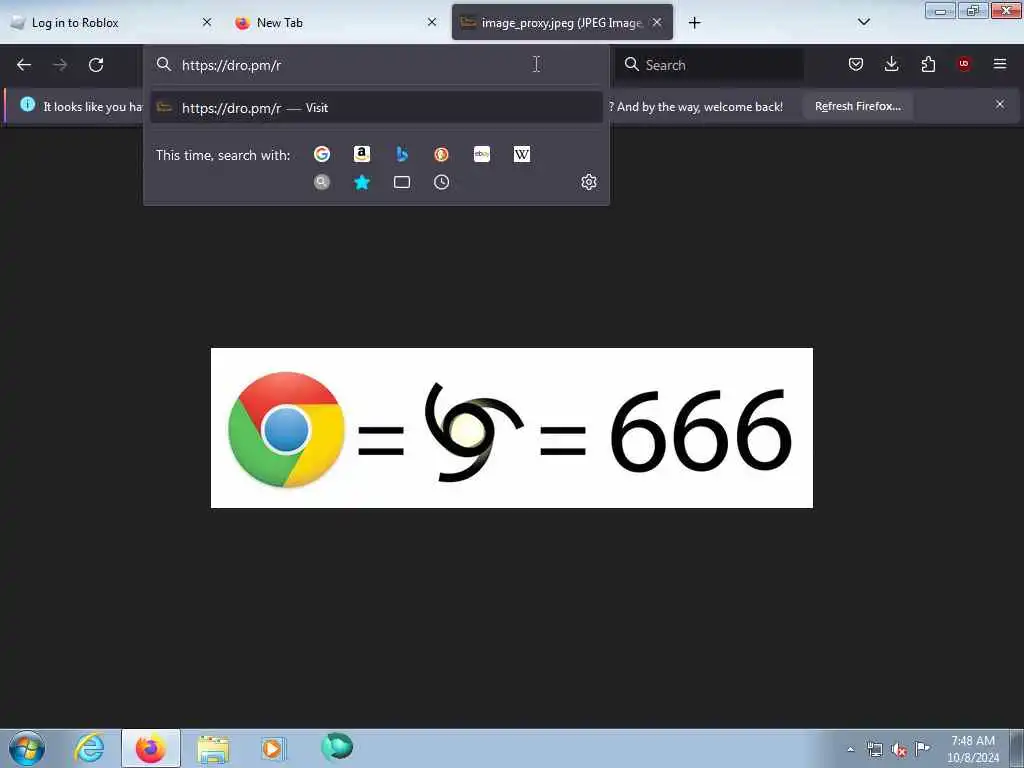The height and width of the screenshot is (768, 1024).
Task: Close the New Tab tab
Action: coord(432,22)
